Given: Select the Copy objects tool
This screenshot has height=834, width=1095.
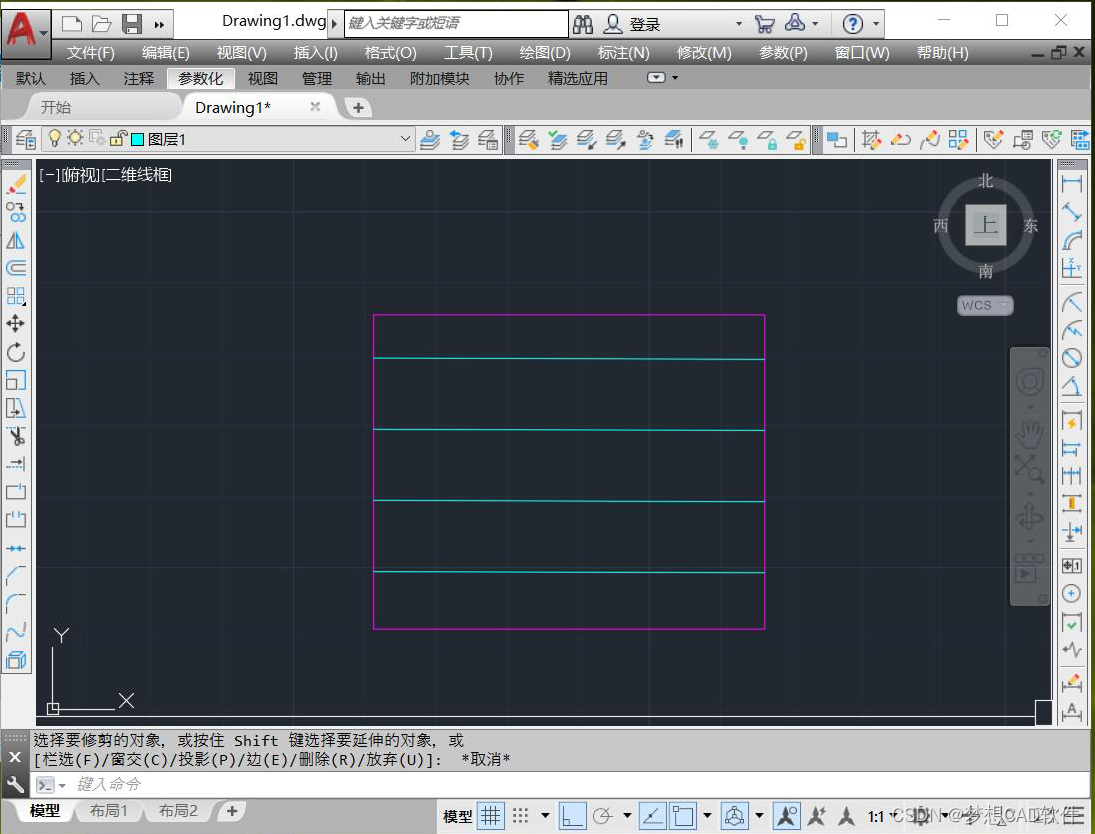Looking at the screenshot, I should (16, 212).
